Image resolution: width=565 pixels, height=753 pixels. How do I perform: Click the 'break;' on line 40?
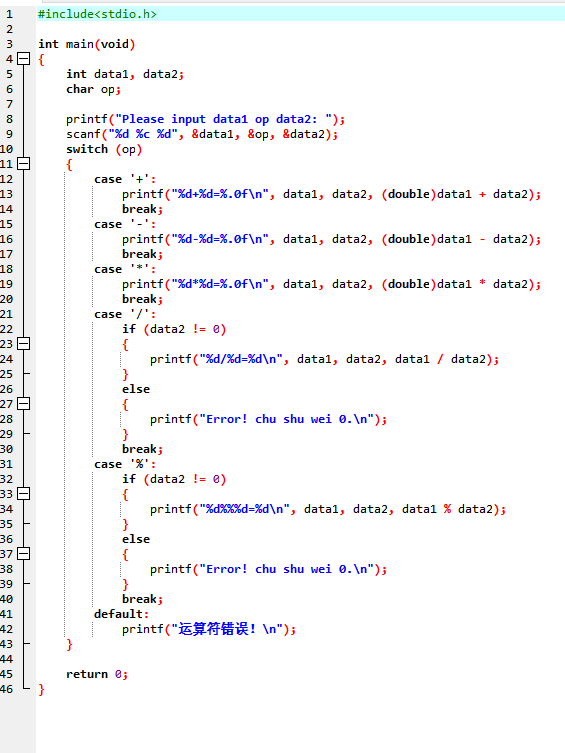point(143,599)
